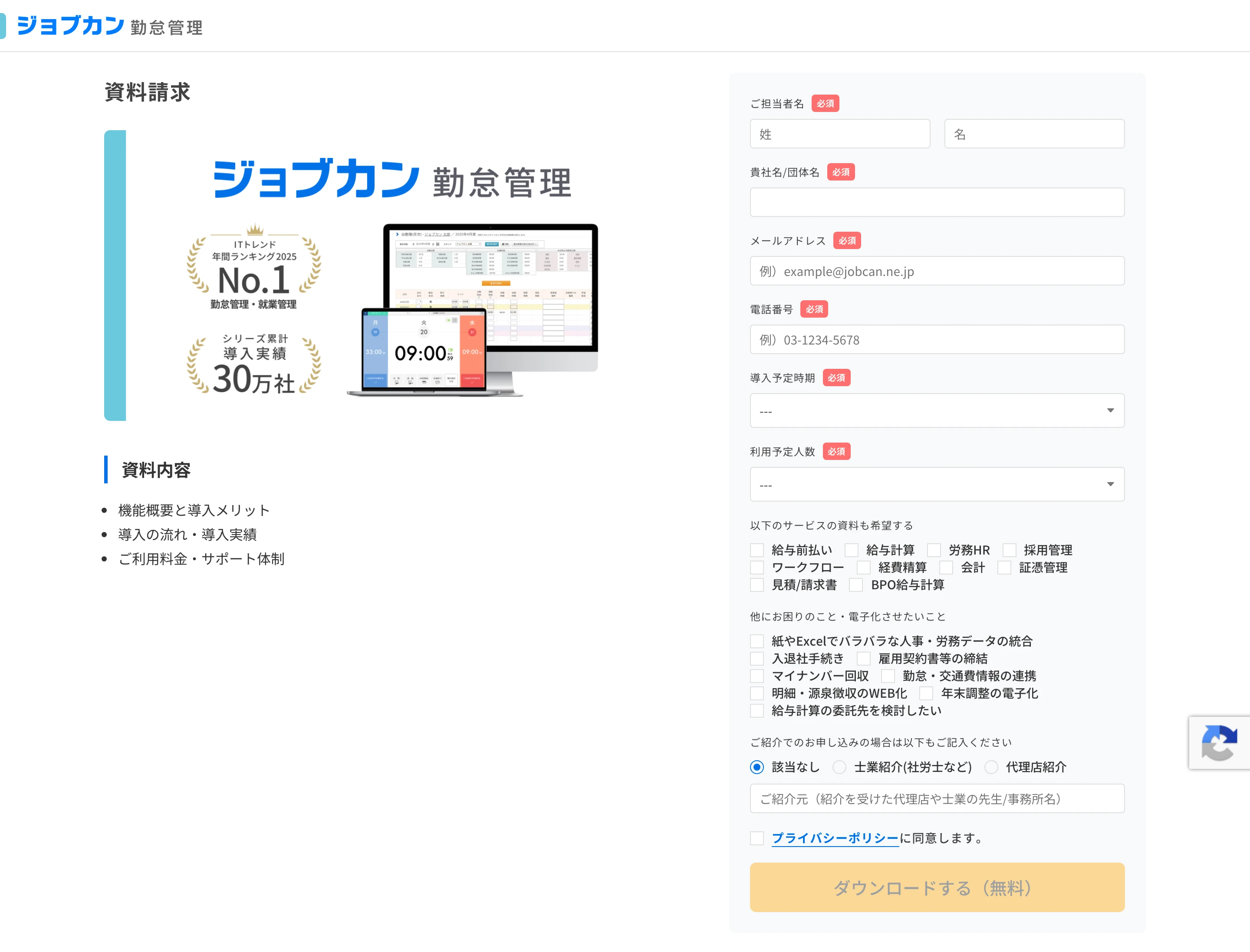This screenshot has width=1250, height=952.
Task: Check the 会計 checkbox
Action: (x=946, y=568)
